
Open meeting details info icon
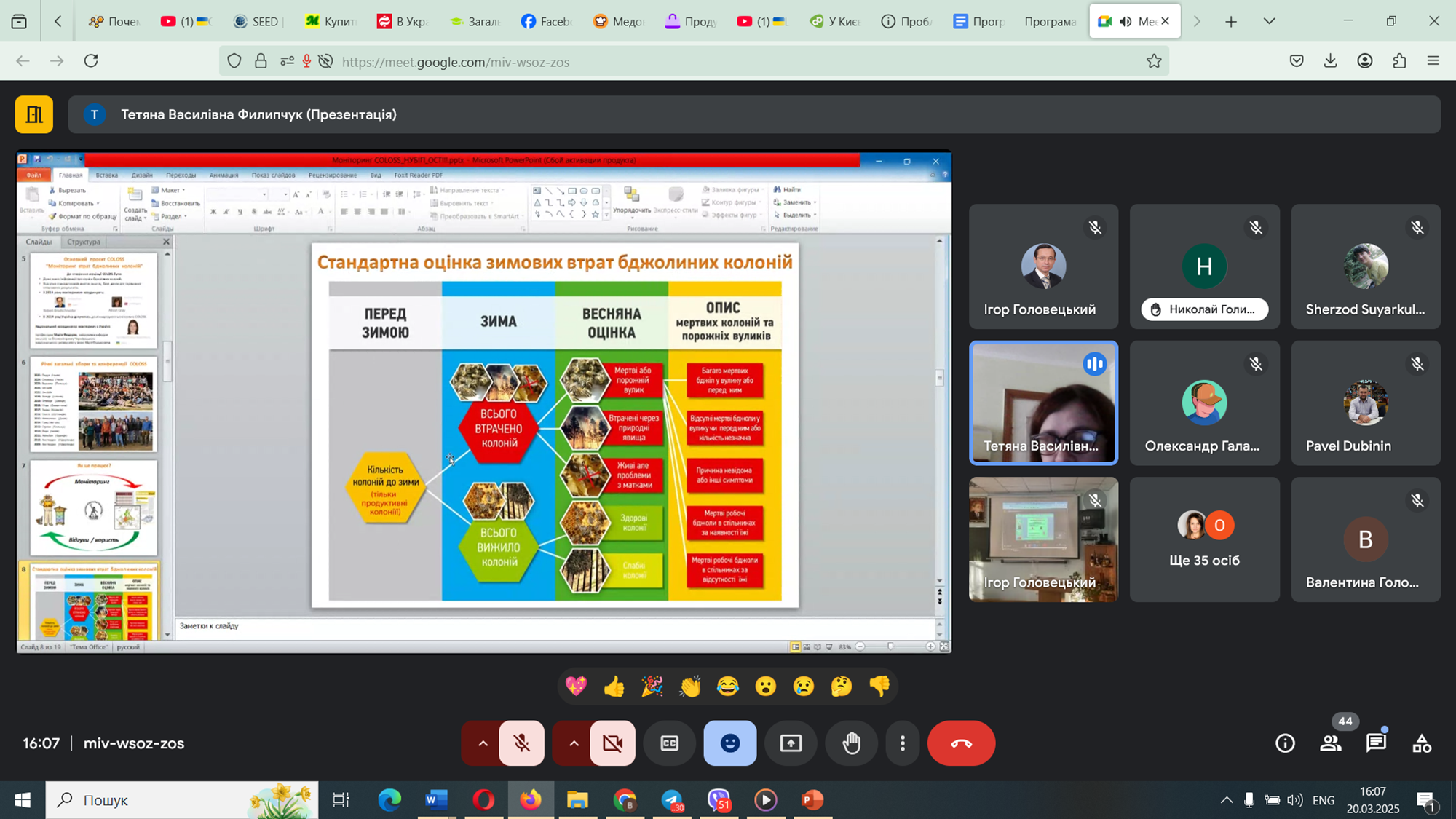1285,743
